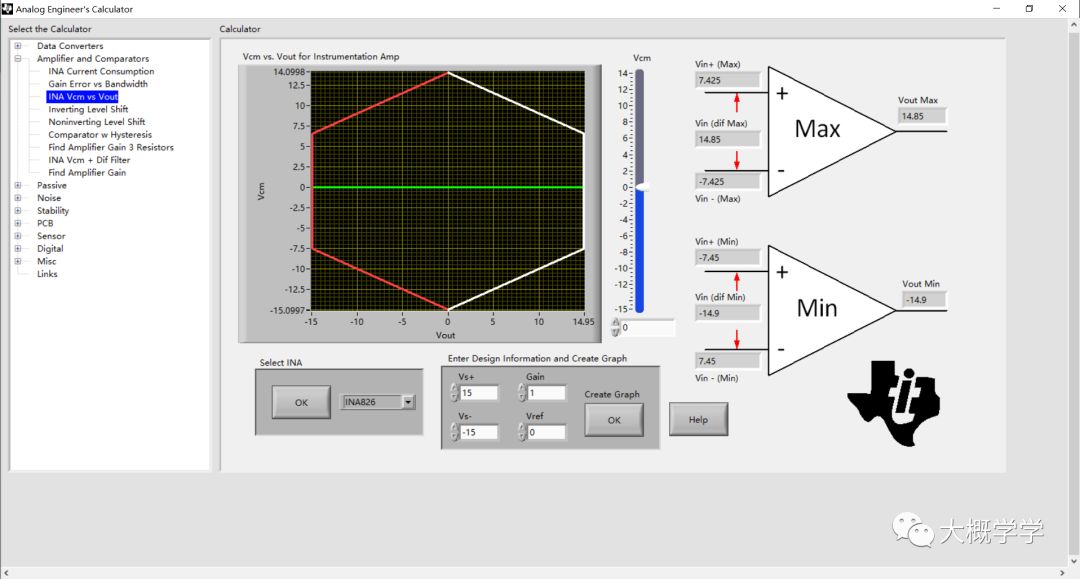Select Gain Error vs Bandwidth calculator

click(x=98, y=84)
